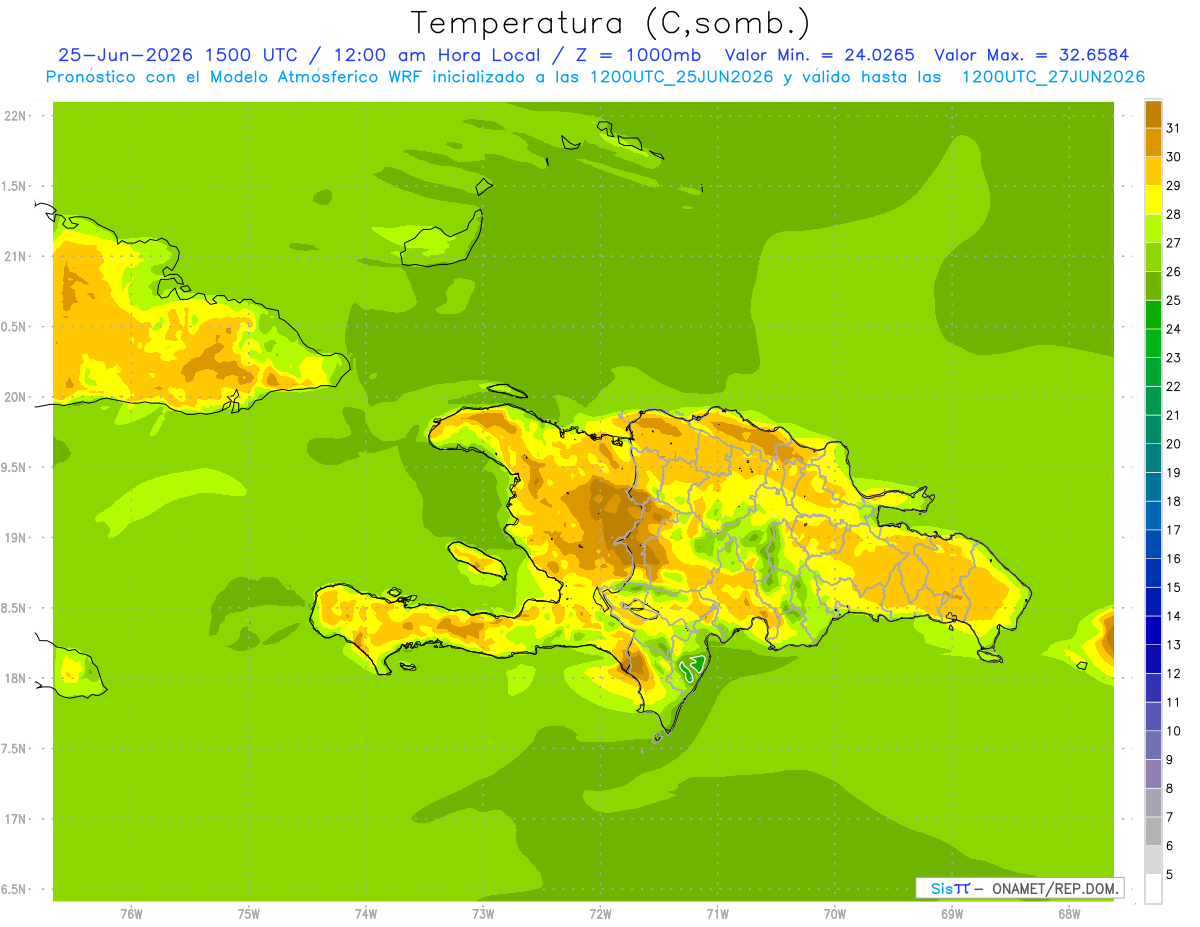The image size is (1200, 927).
Task: Click the colorbar scale label "14"
Action: pyautogui.click(x=1175, y=616)
